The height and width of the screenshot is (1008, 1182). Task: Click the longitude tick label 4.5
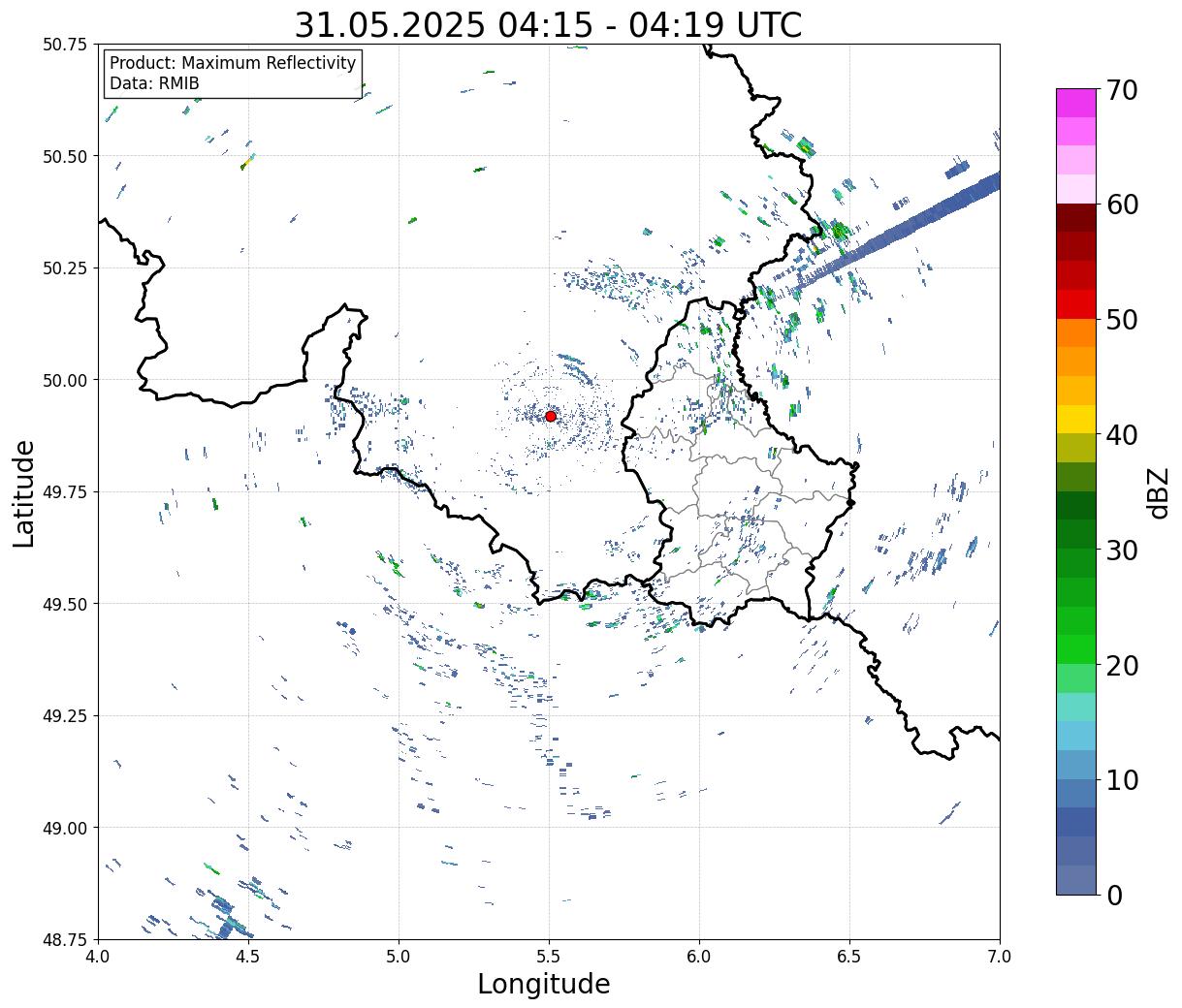[248, 957]
